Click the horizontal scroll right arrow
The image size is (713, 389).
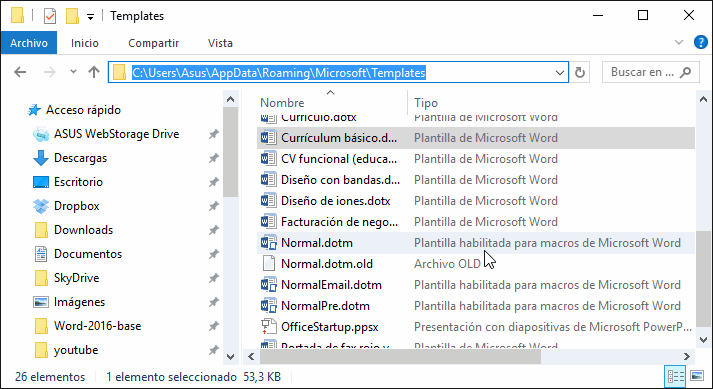click(687, 357)
